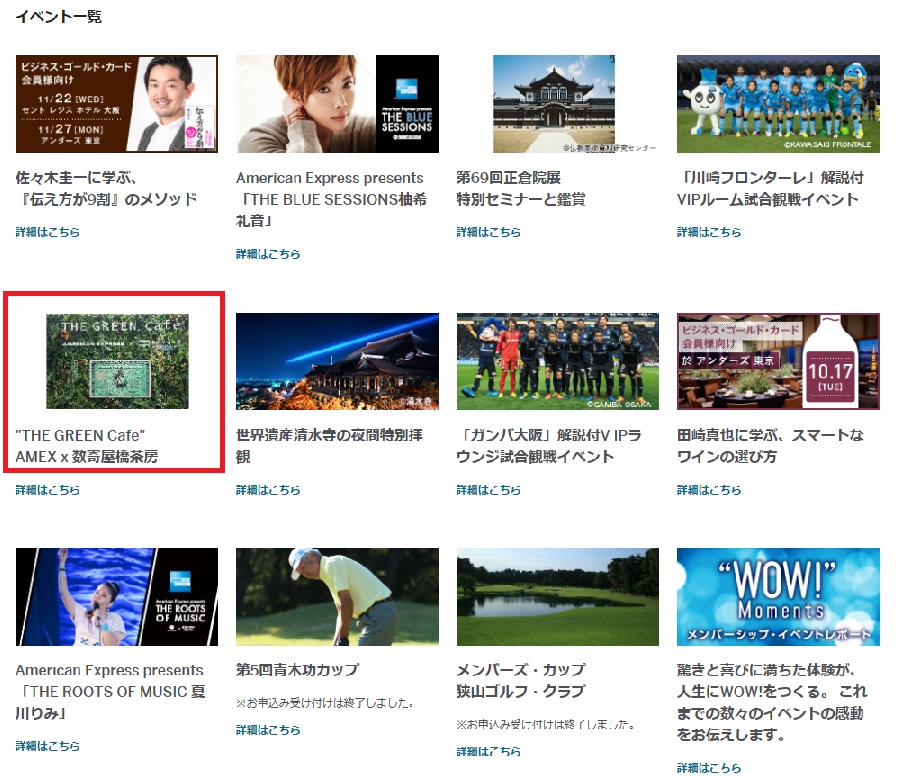
Task: Open the 田崎真也 wine event banner
Action: (778, 361)
